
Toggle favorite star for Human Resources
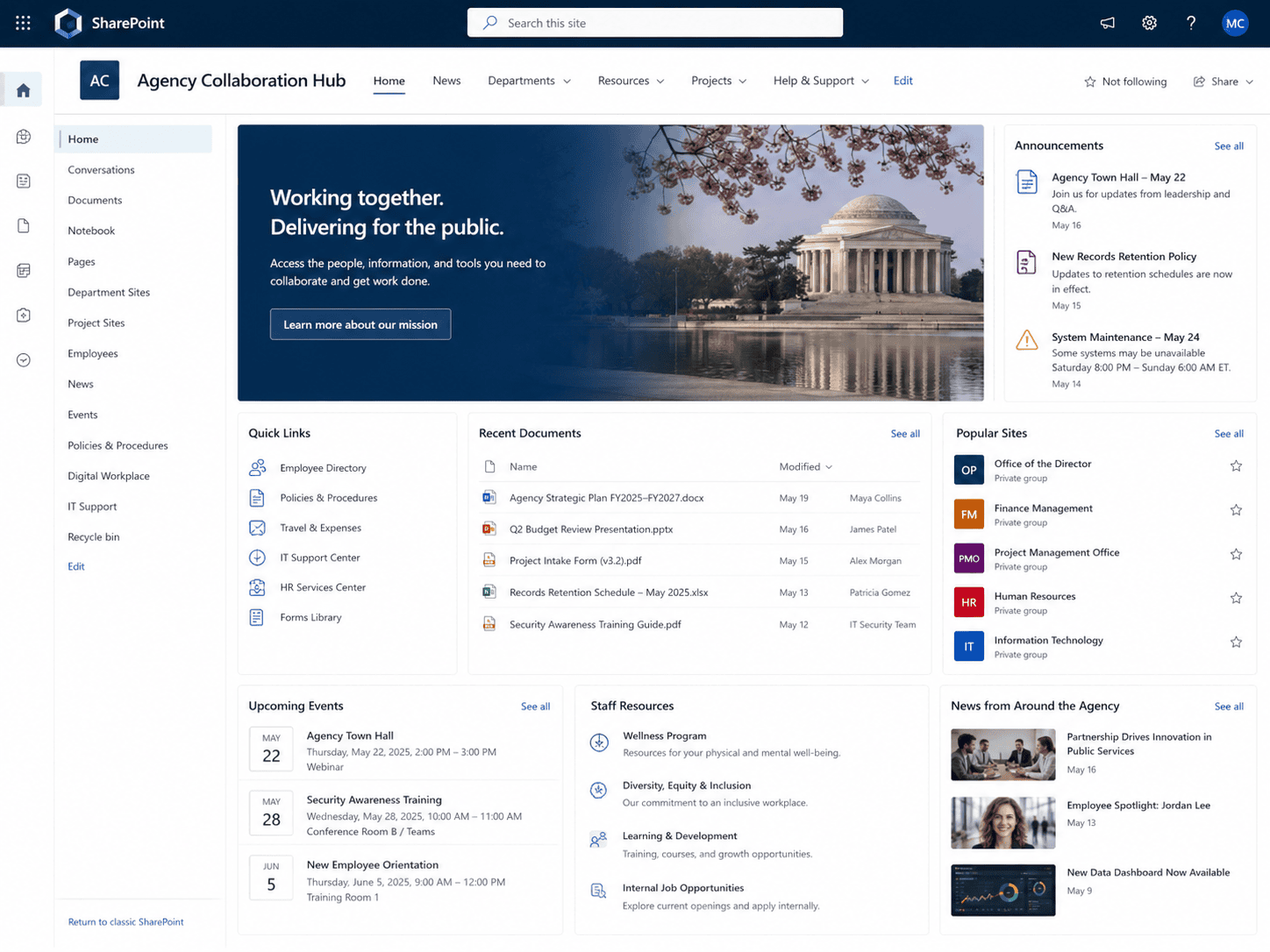point(1236,598)
